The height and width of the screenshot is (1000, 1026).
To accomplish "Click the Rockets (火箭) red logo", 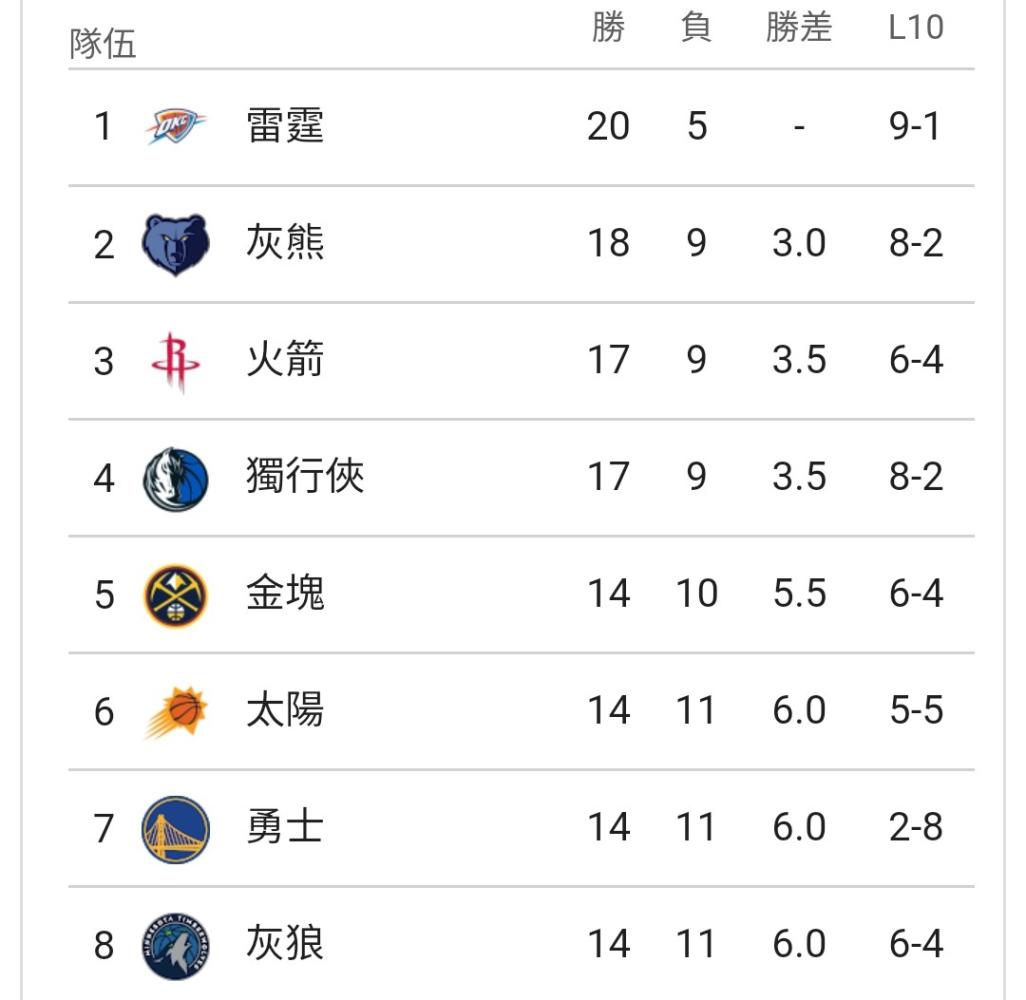I will click(x=175, y=362).
